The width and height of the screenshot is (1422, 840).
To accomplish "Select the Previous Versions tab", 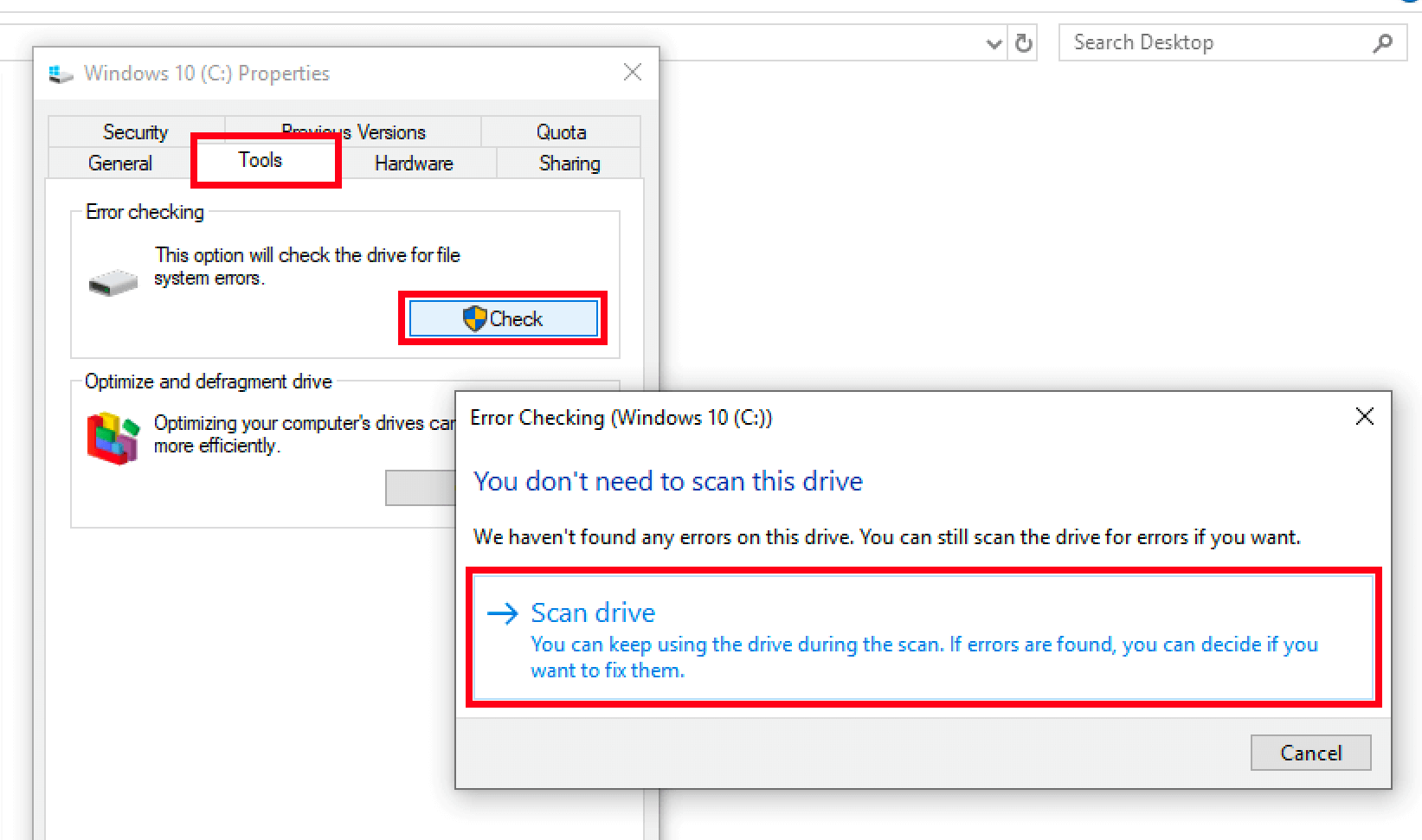I will (x=354, y=131).
